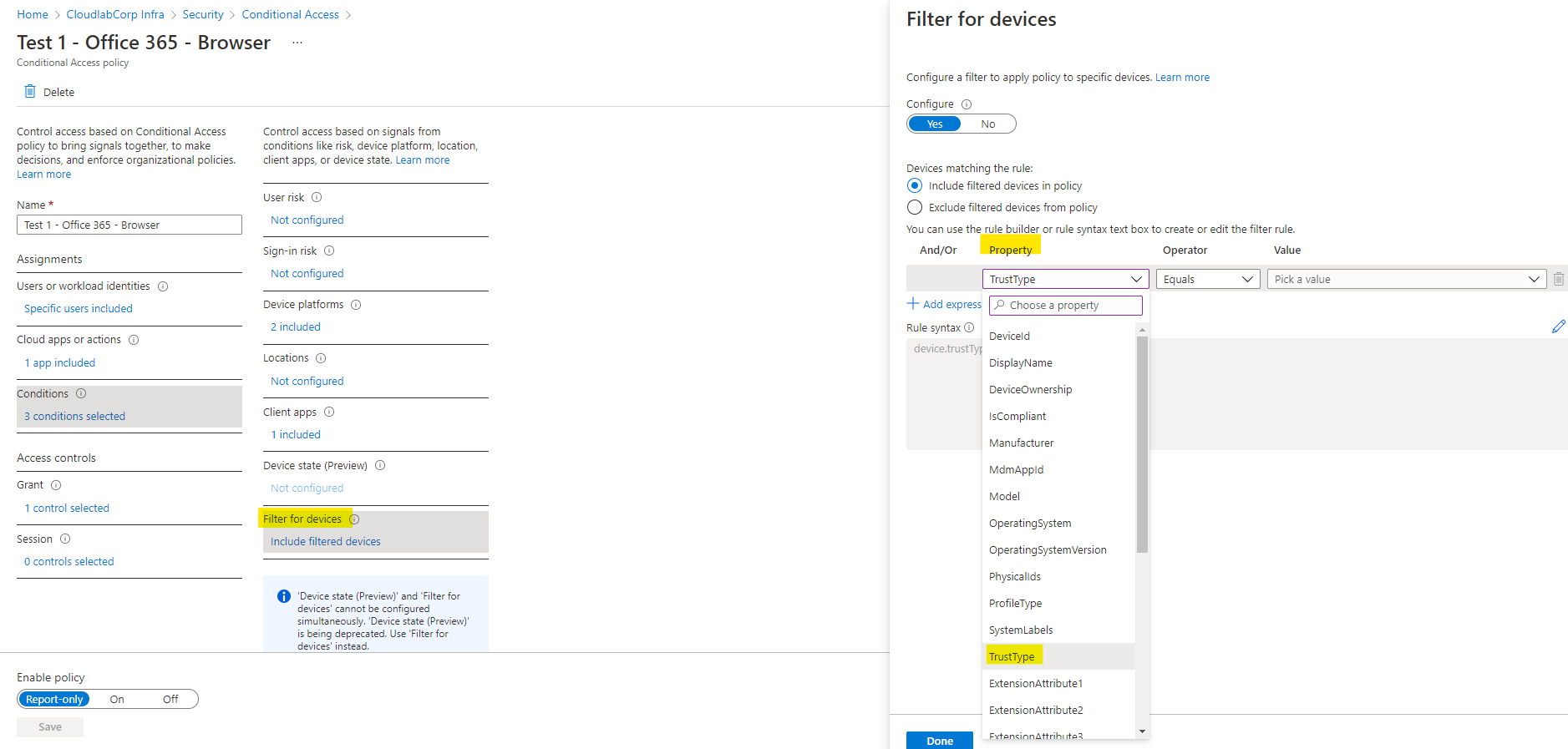1568x749 pixels.
Task: Click the Done button
Action: coord(940,740)
